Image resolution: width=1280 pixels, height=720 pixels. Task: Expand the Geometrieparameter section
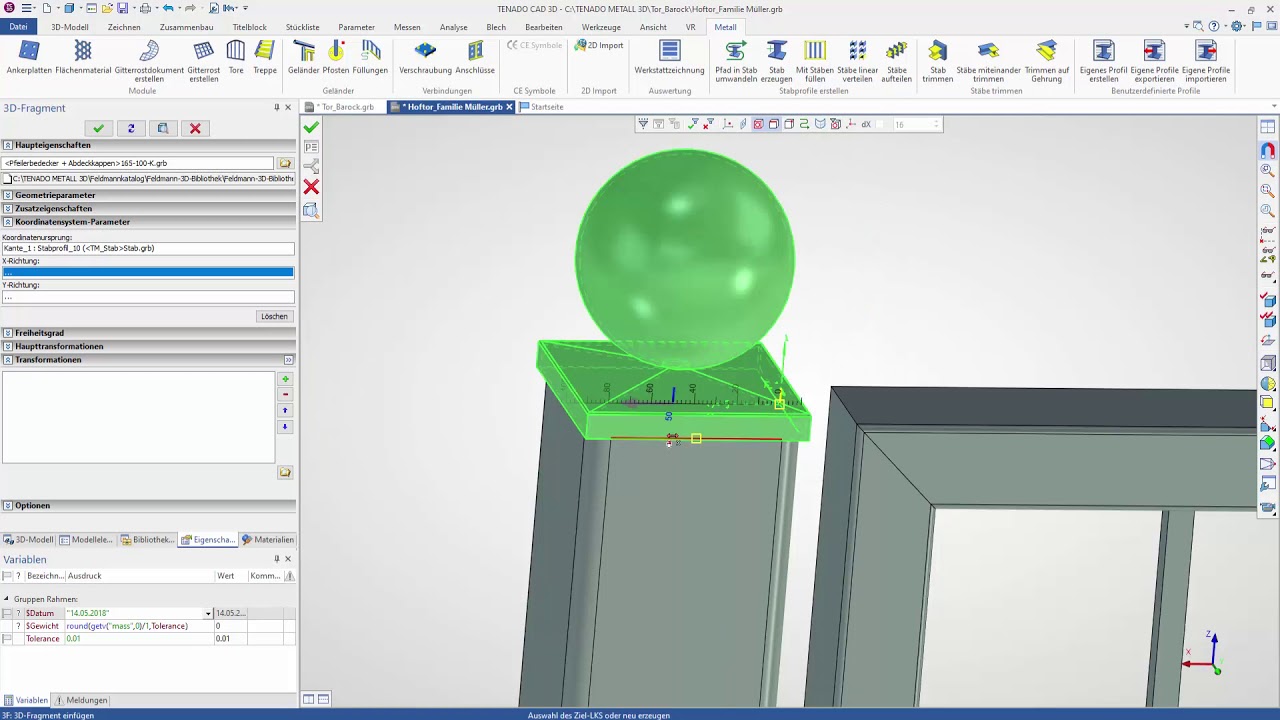point(8,195)
